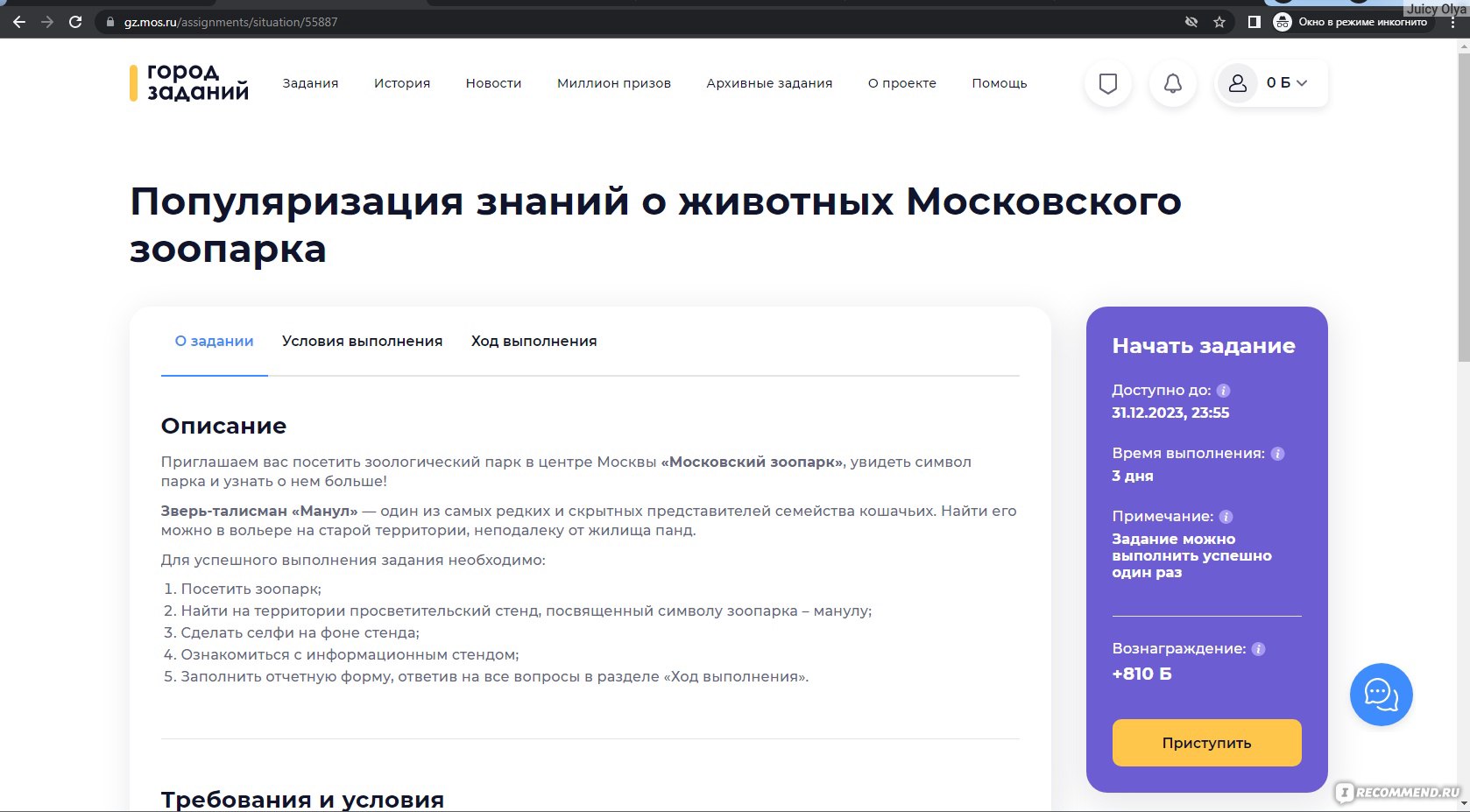The height and width of the screenshot is (812, 1470).
Task: Click list item Найти на территории просветительский стенд
Action: click(526, 611)
